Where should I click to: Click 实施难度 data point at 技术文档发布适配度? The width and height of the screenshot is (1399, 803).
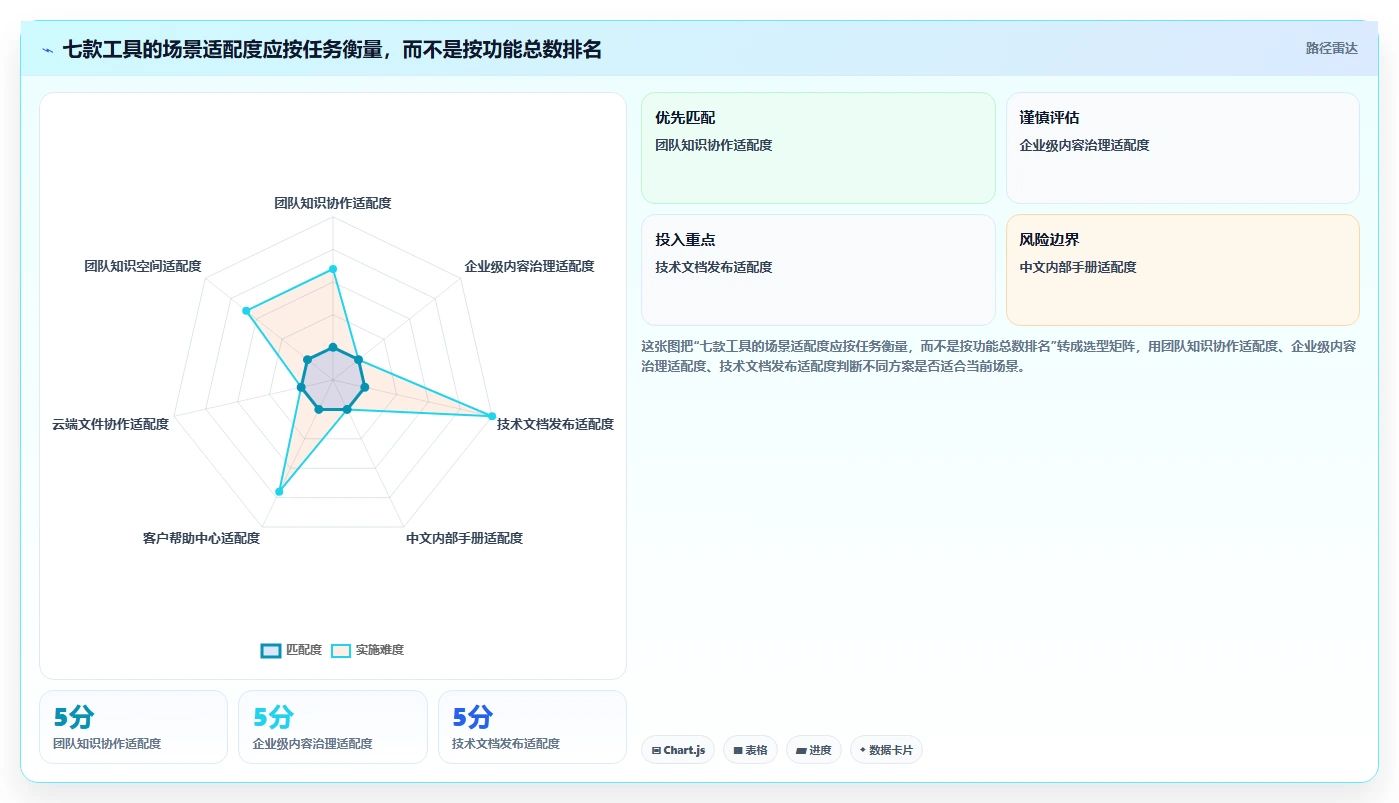[x=491, y=416]
